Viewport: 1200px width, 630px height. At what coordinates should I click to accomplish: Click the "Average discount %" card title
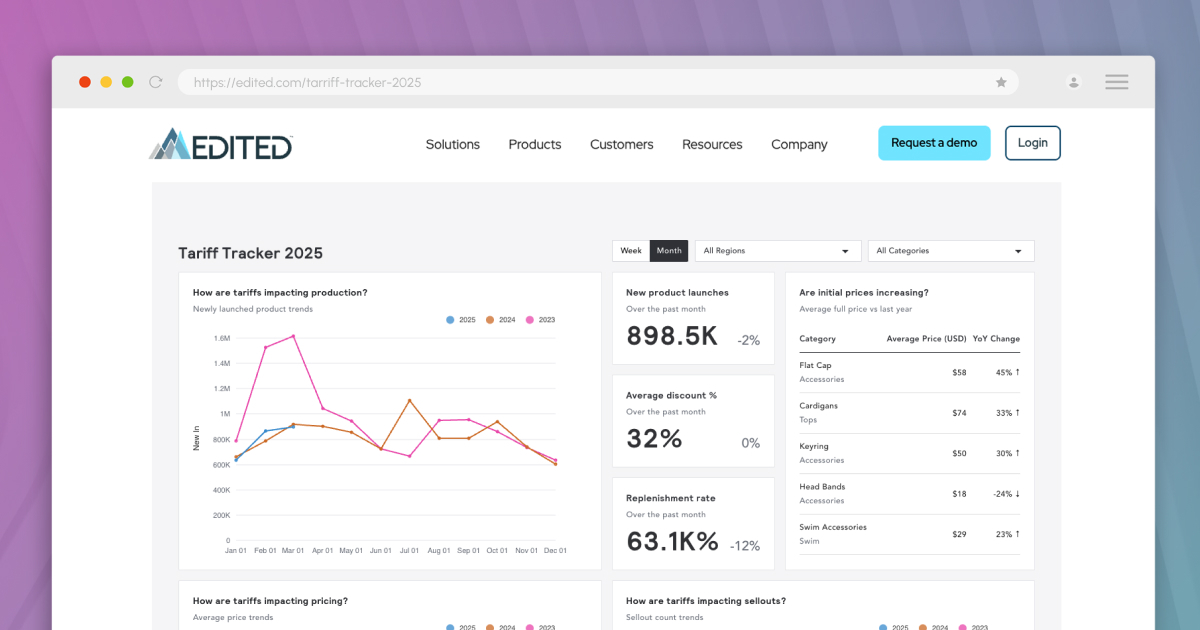click(x=671, y=395)
